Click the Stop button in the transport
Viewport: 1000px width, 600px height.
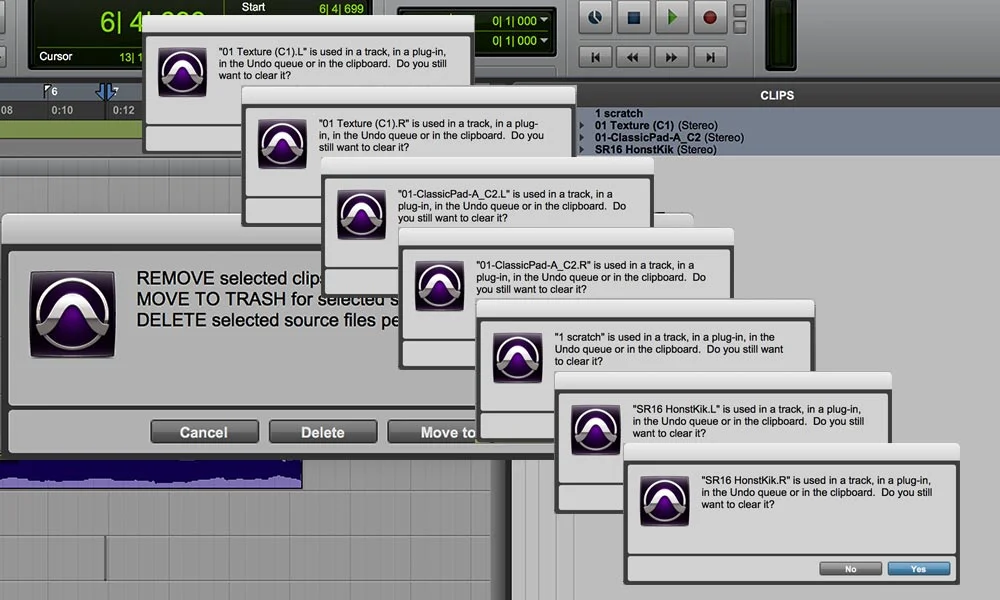(x=633, y=17)
